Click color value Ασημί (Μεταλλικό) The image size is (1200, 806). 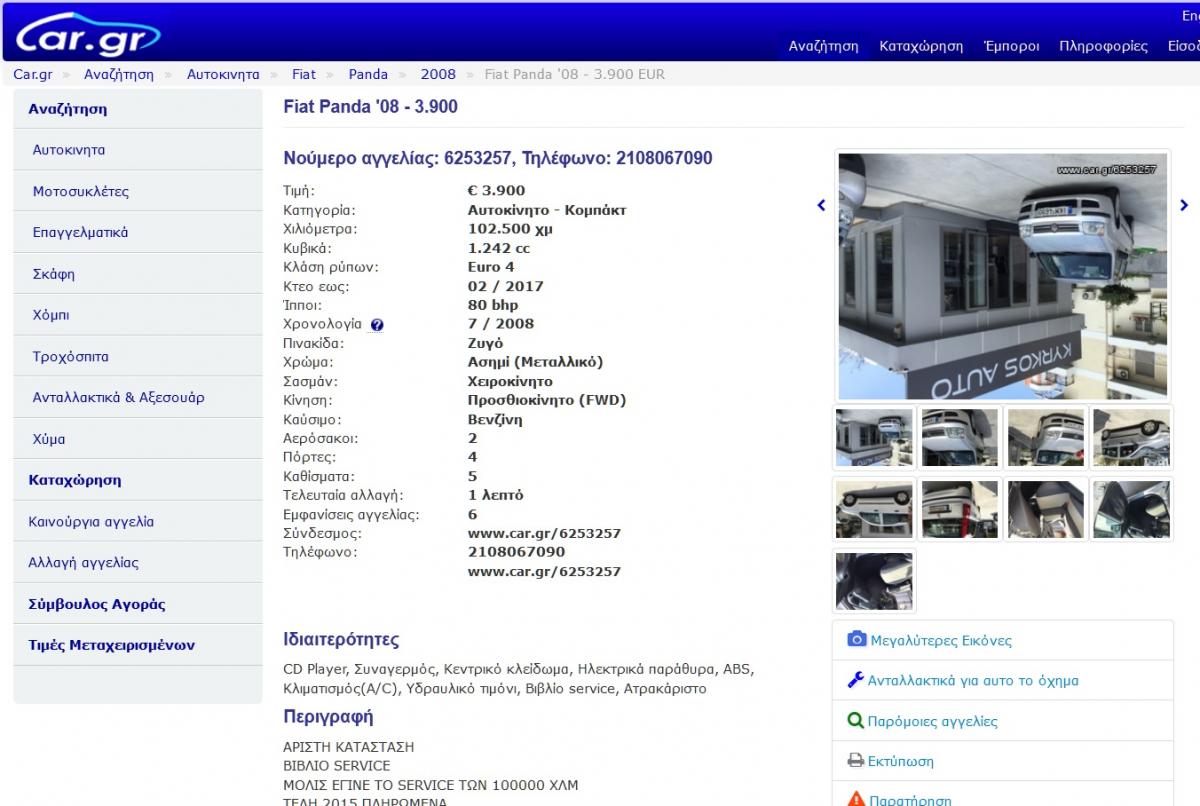pyautogui.click(x=535, y=362)
